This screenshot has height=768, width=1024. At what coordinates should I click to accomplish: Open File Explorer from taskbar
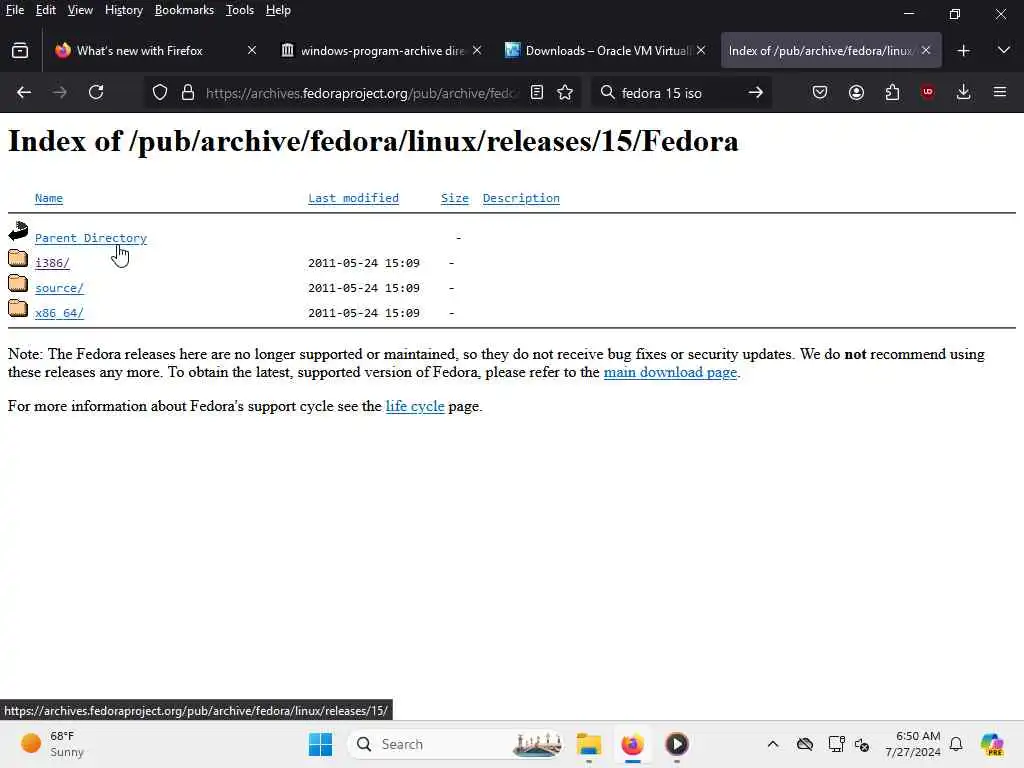[588, 744]
